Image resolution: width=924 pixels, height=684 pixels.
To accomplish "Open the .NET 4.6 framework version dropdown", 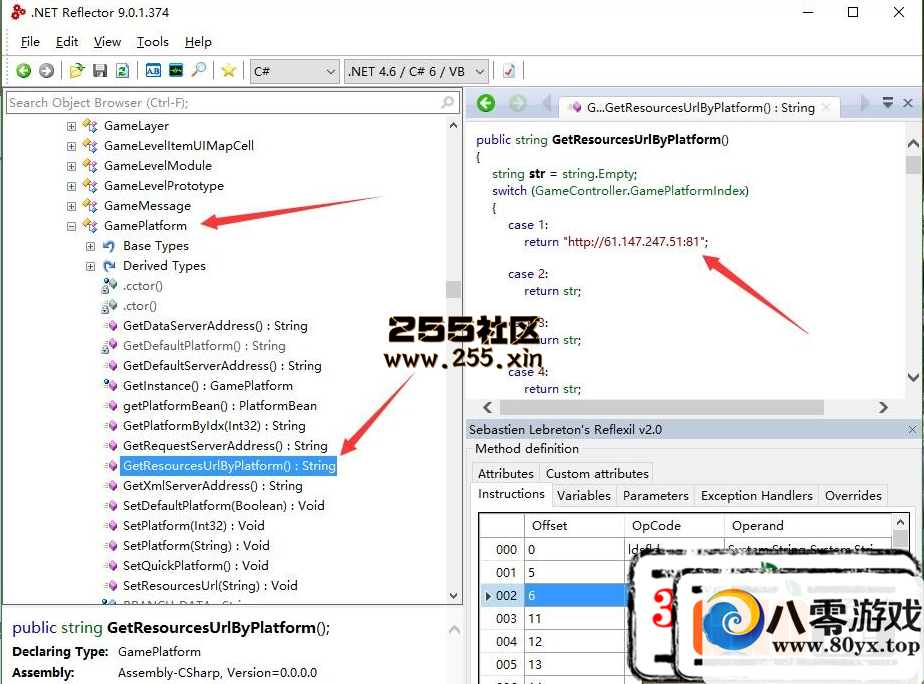I will coord(416,71).
